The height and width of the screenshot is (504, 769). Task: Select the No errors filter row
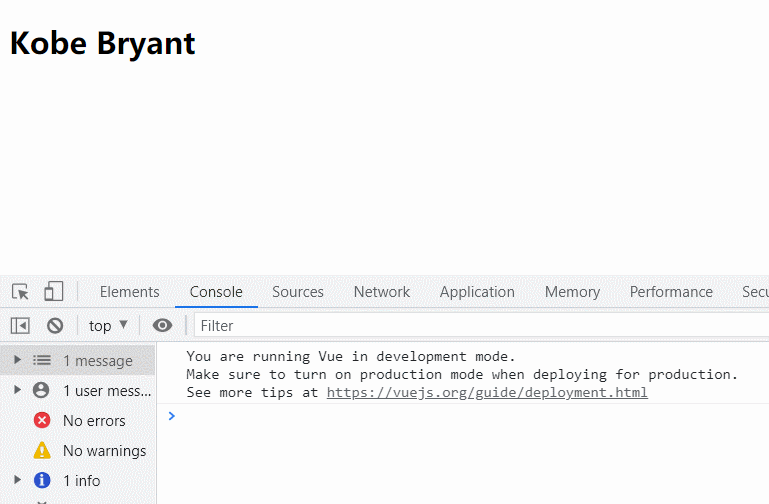click(77, 420)
